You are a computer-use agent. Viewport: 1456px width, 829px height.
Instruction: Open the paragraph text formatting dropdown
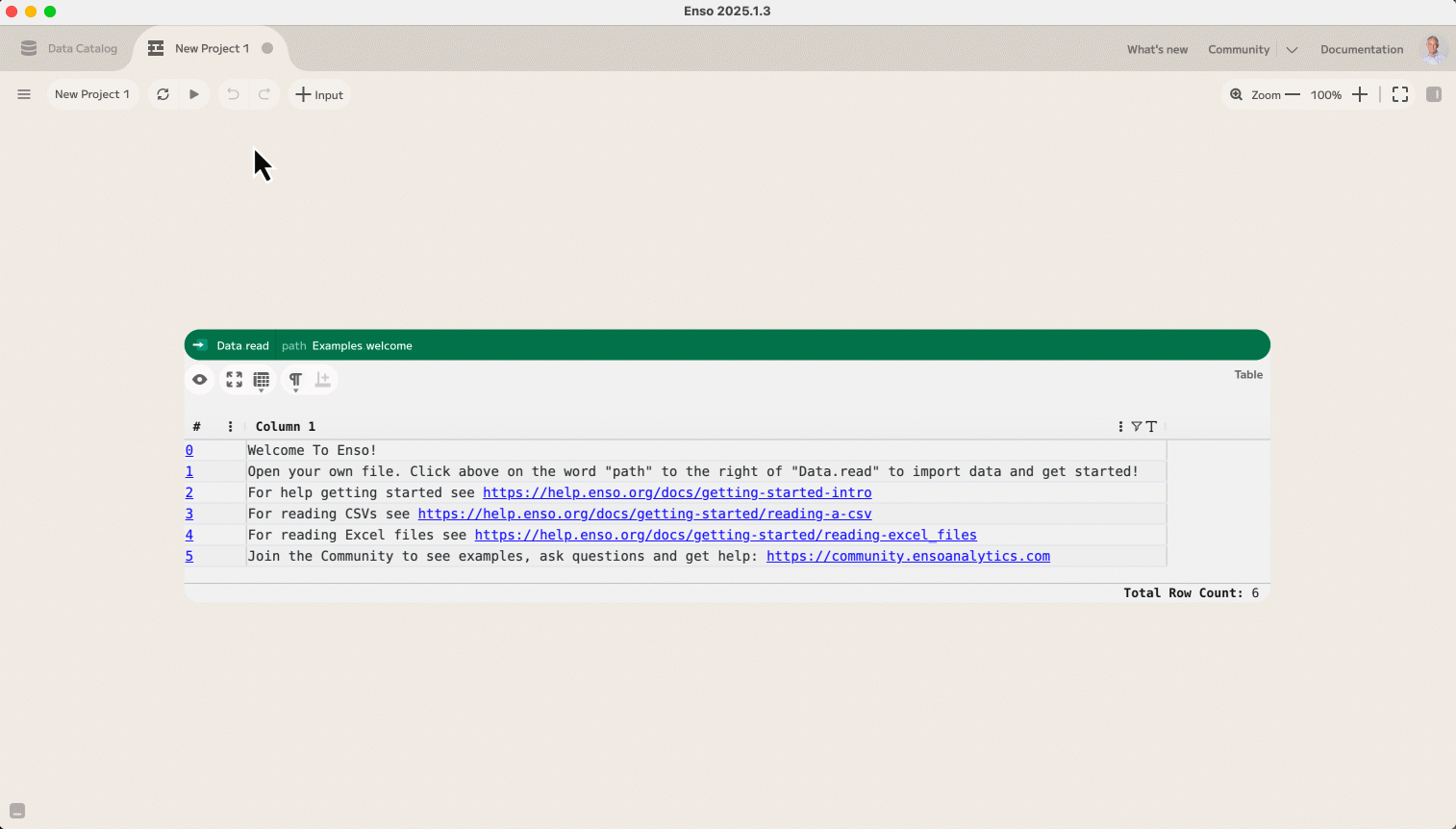click(295, 381)
